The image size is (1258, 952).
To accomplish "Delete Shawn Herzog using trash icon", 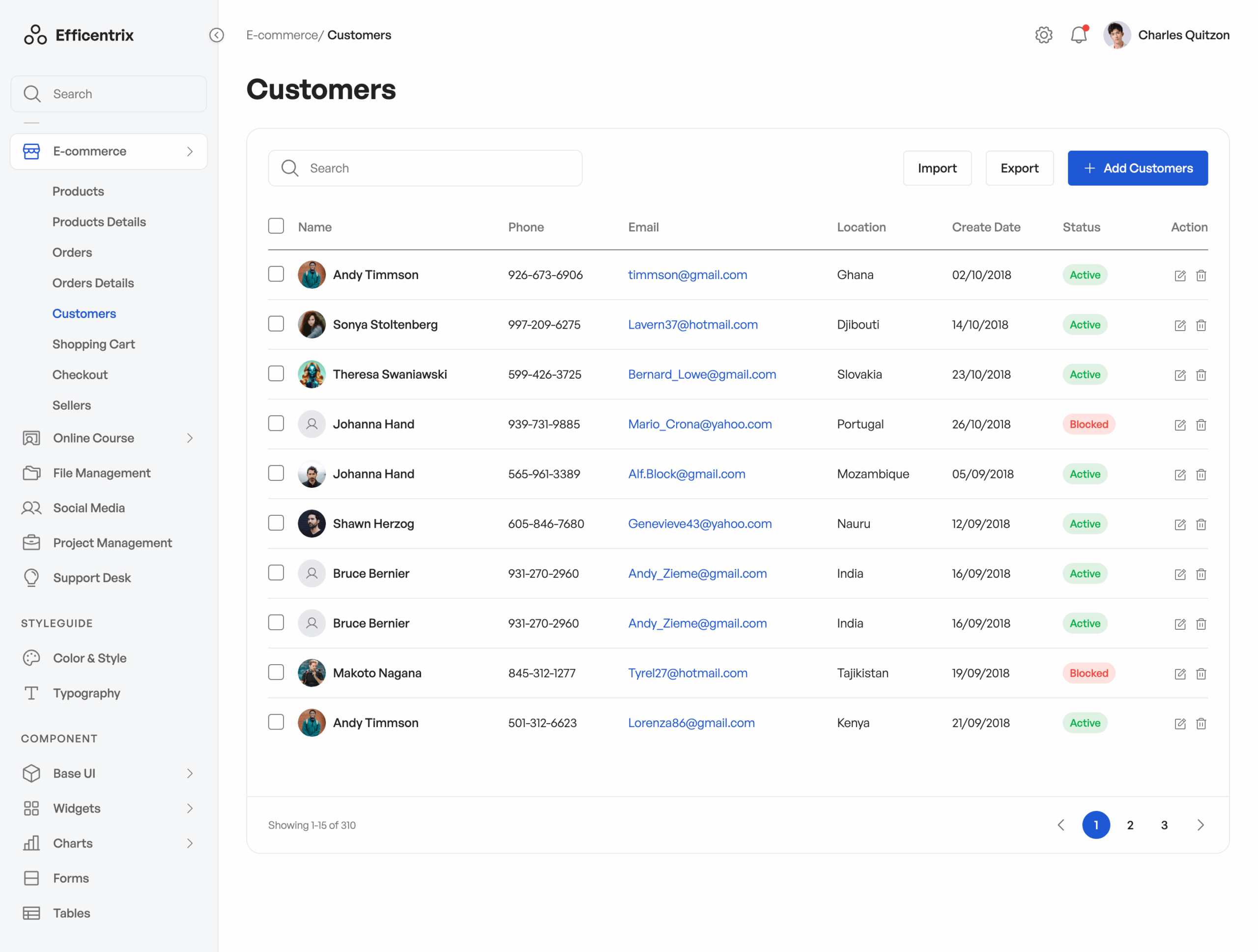I will click(x=1201, y=524).
